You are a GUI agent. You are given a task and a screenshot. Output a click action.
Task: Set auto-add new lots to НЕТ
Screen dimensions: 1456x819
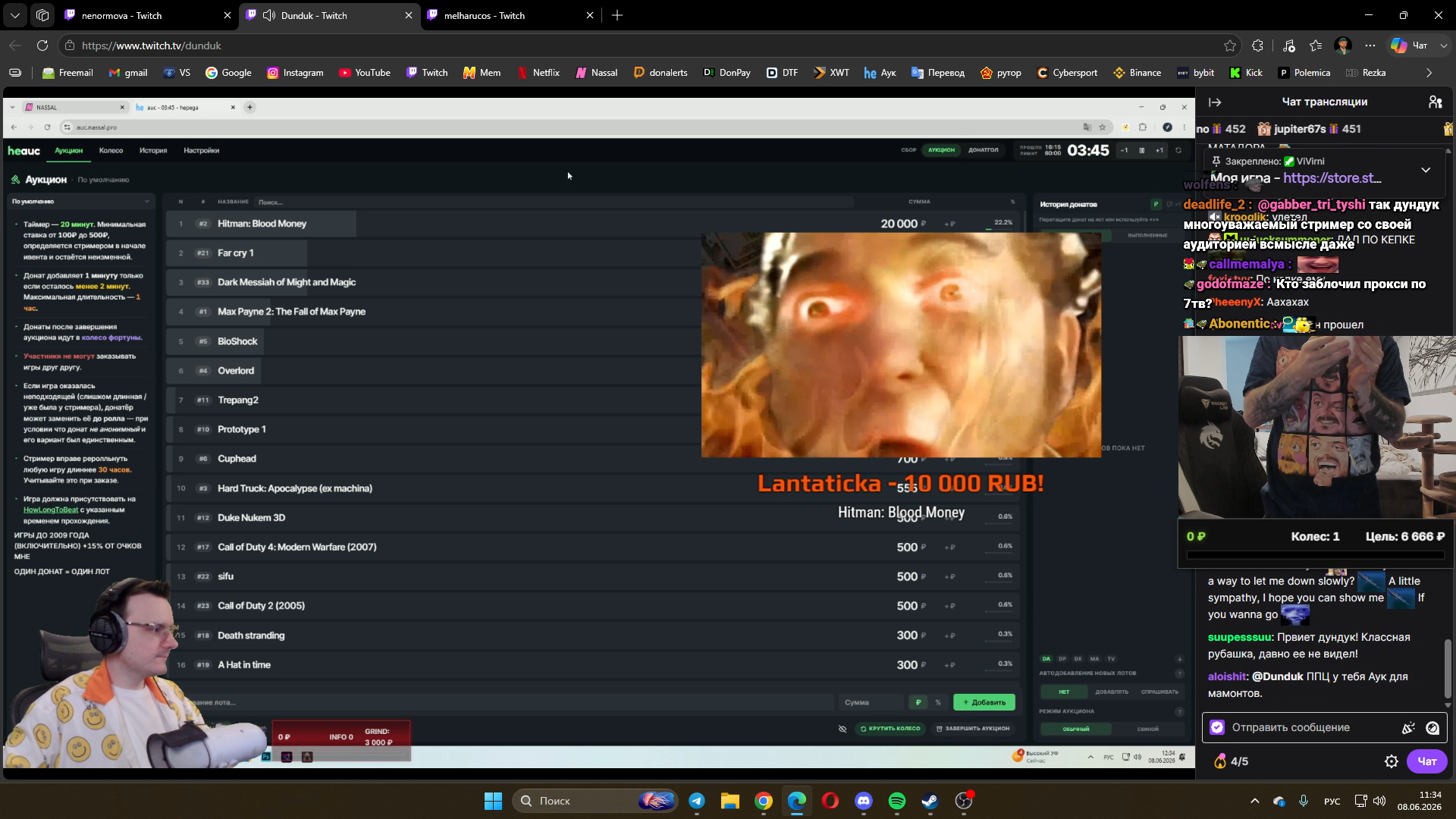1064,692
